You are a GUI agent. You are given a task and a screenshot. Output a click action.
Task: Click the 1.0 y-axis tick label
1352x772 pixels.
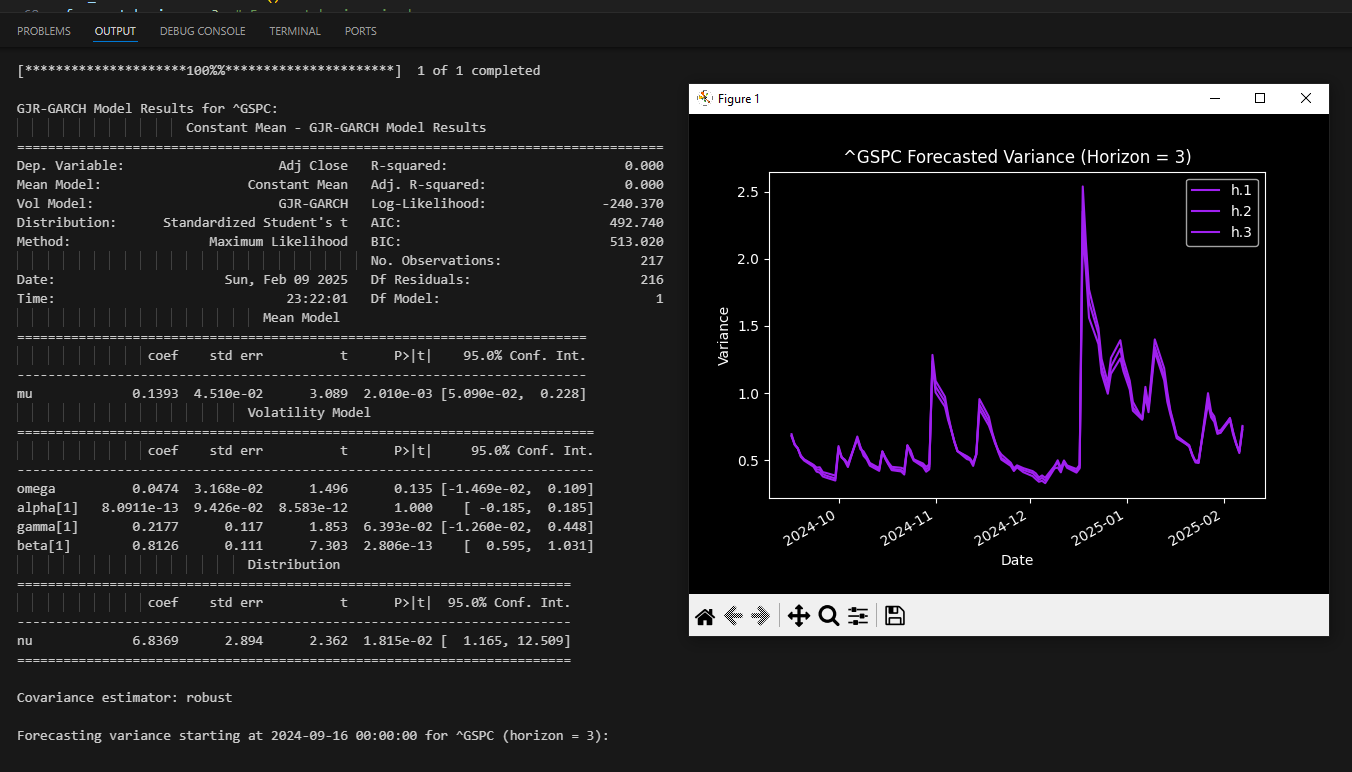(x=750, y=394)
